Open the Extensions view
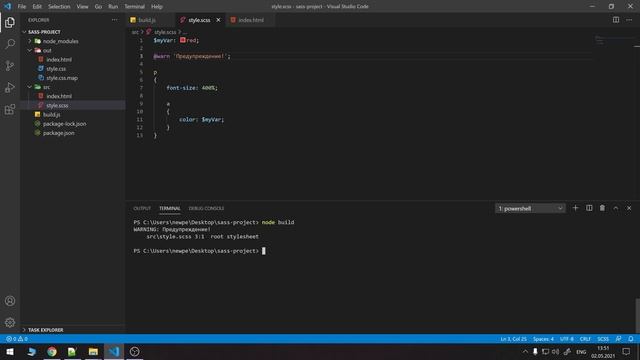This screenshot has height=360, width=640. [10, 109]
